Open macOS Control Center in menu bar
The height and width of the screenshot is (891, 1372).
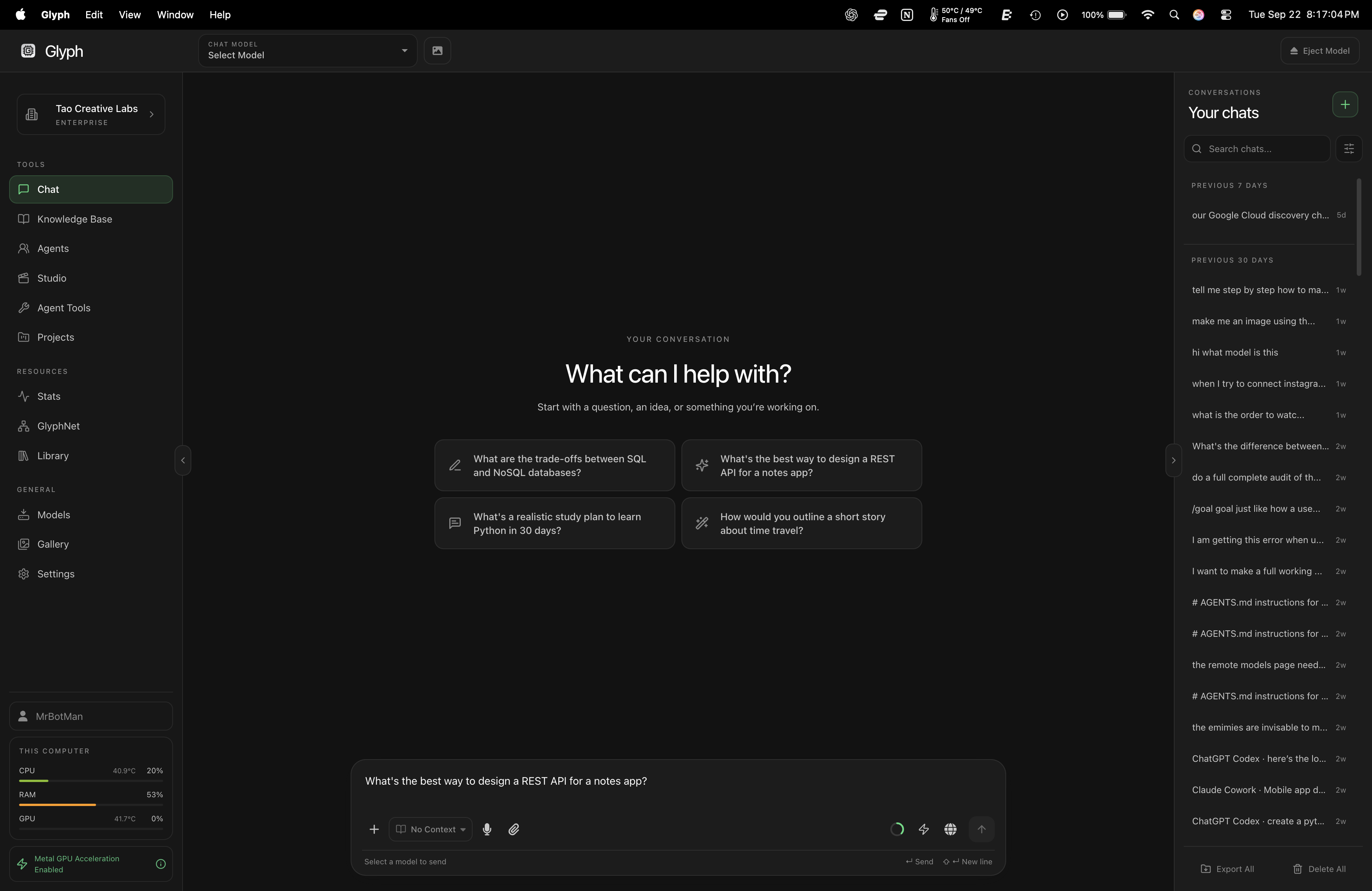1226,15
